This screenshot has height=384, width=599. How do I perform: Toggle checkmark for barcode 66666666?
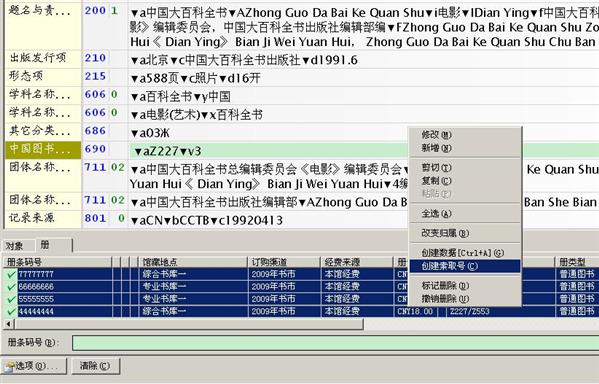coord(11,287)
